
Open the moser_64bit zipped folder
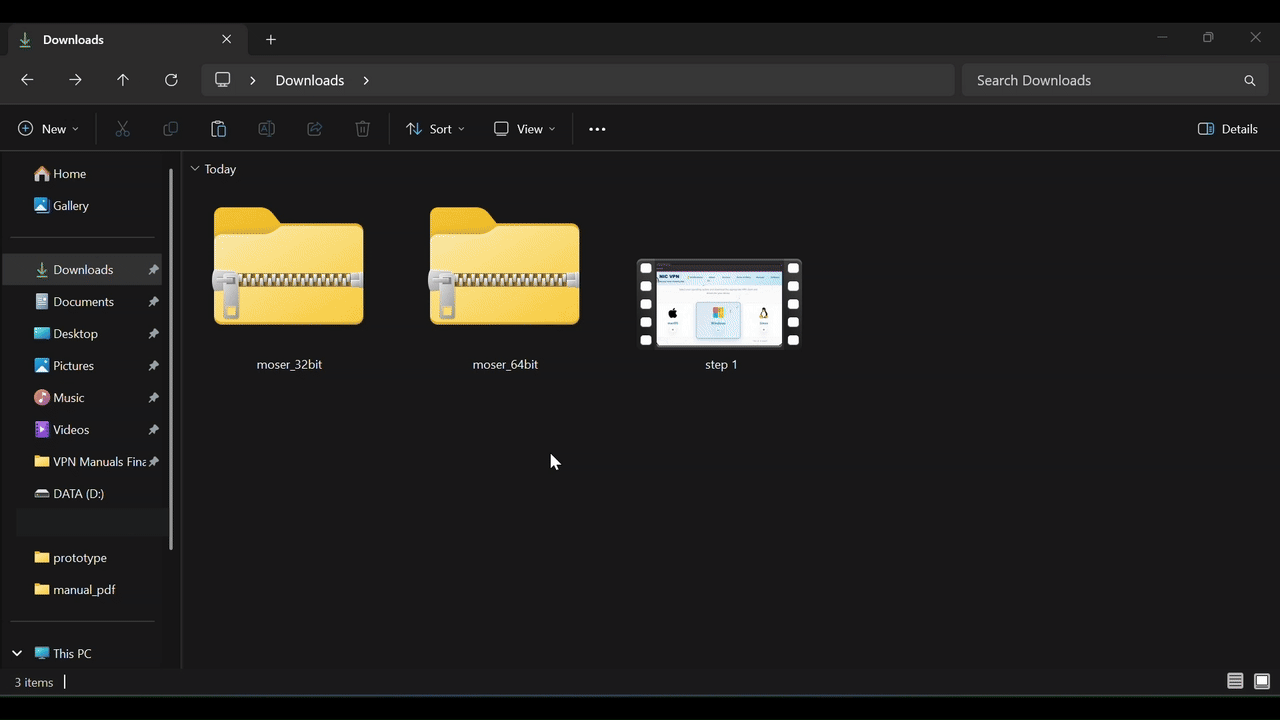(504, 267)
